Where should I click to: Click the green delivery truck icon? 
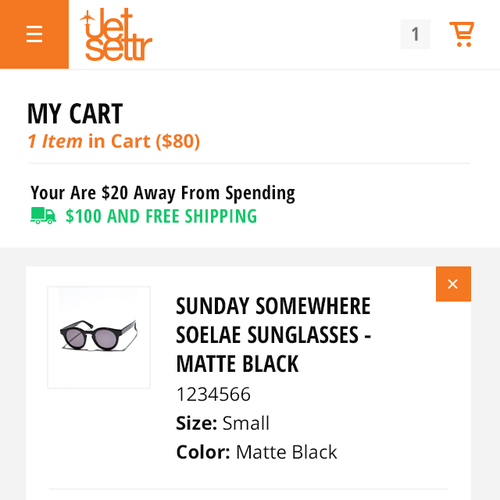pyautogui.click(x=43, y=216)
